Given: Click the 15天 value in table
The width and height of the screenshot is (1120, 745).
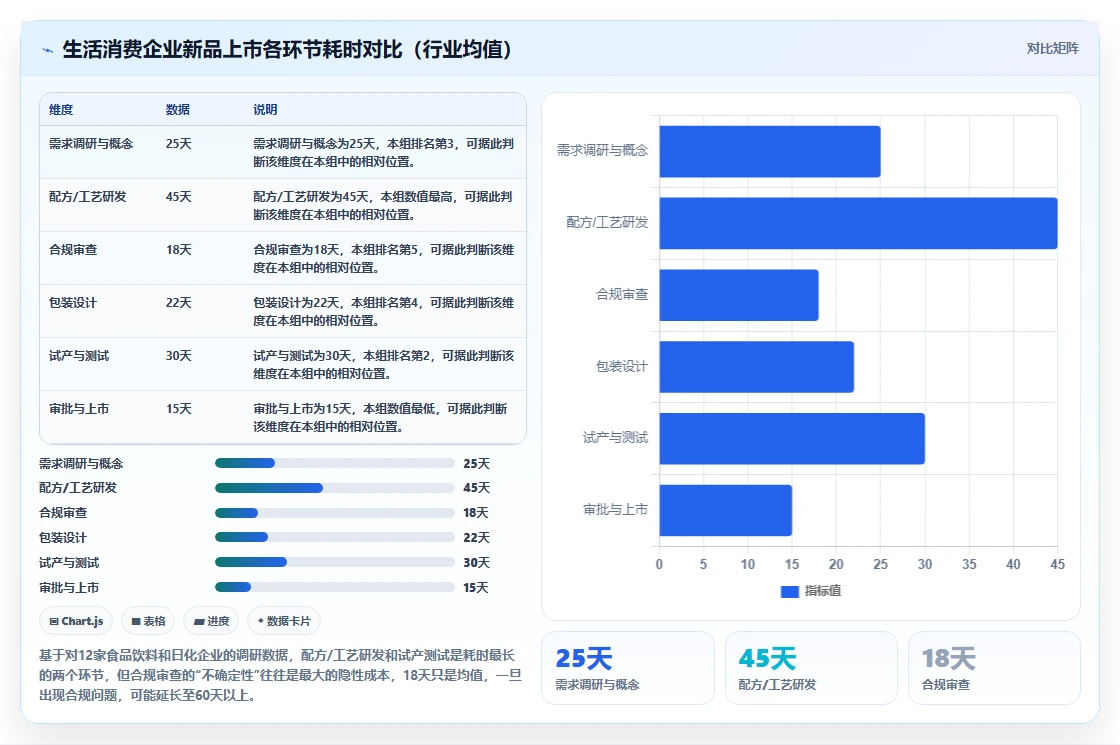Looking at the screenshot, I should [179, 409].
